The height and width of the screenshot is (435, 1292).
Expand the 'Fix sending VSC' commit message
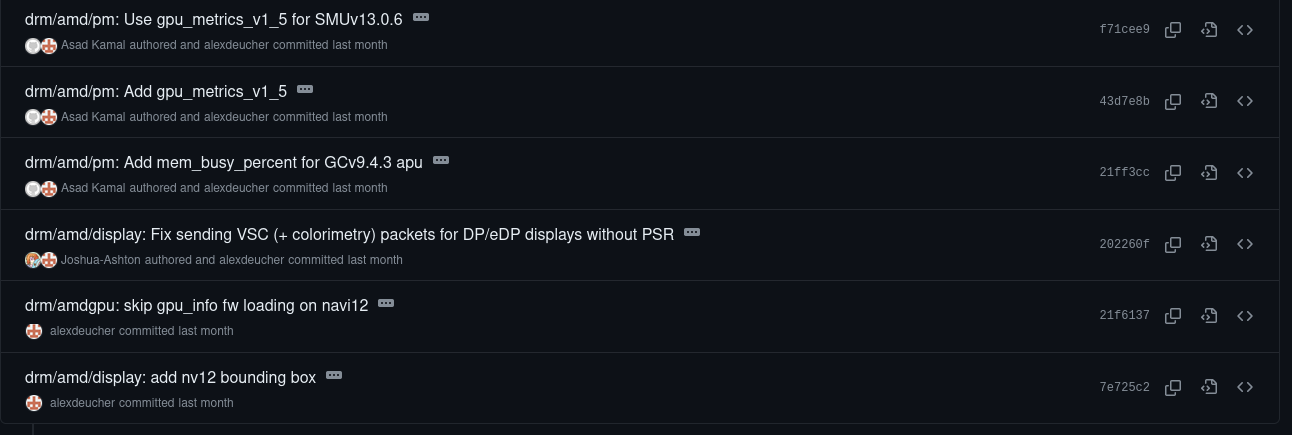[x=692, y=233]
